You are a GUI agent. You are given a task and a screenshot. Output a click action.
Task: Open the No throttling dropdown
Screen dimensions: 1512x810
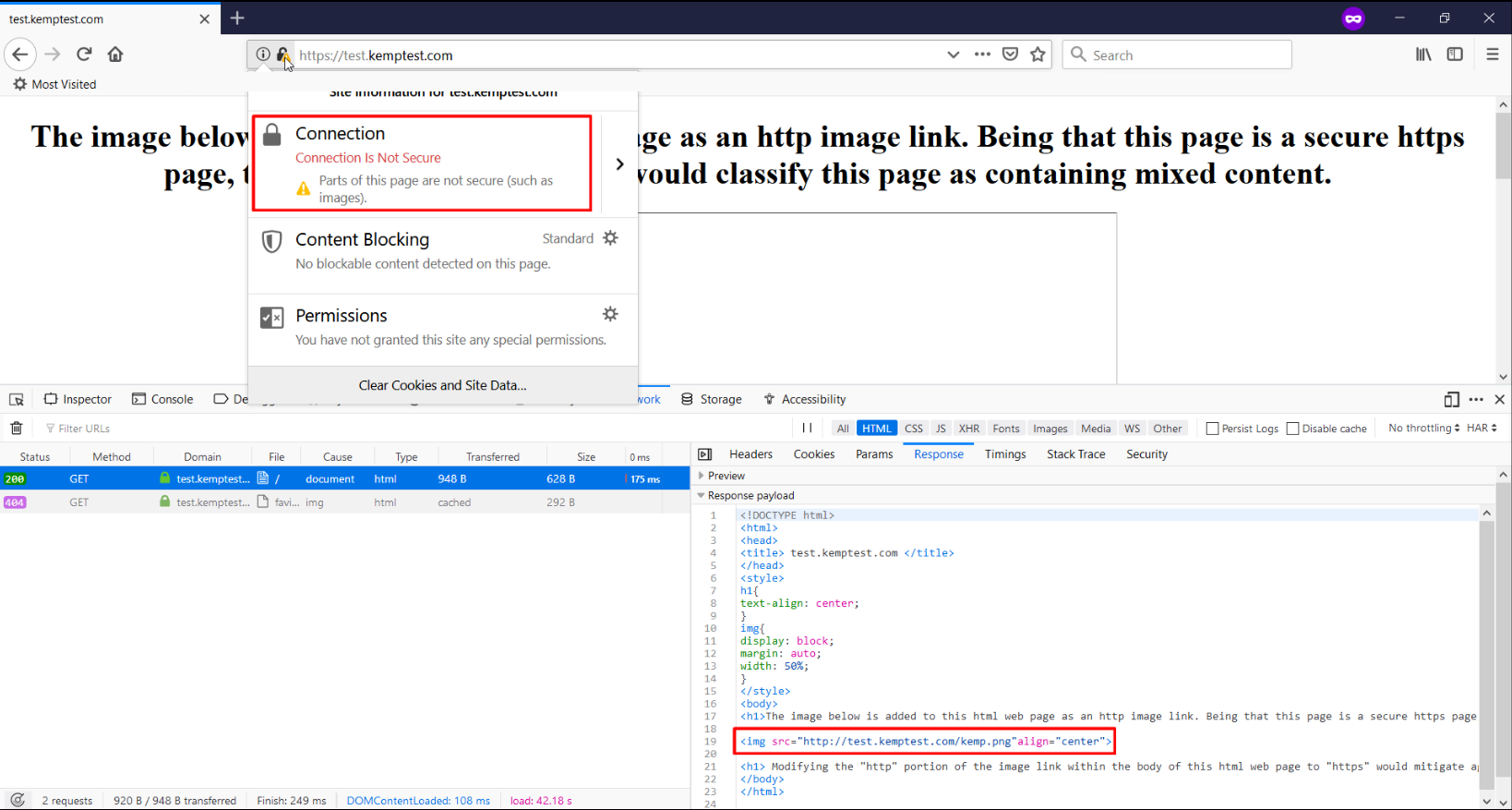[1424, 429]
